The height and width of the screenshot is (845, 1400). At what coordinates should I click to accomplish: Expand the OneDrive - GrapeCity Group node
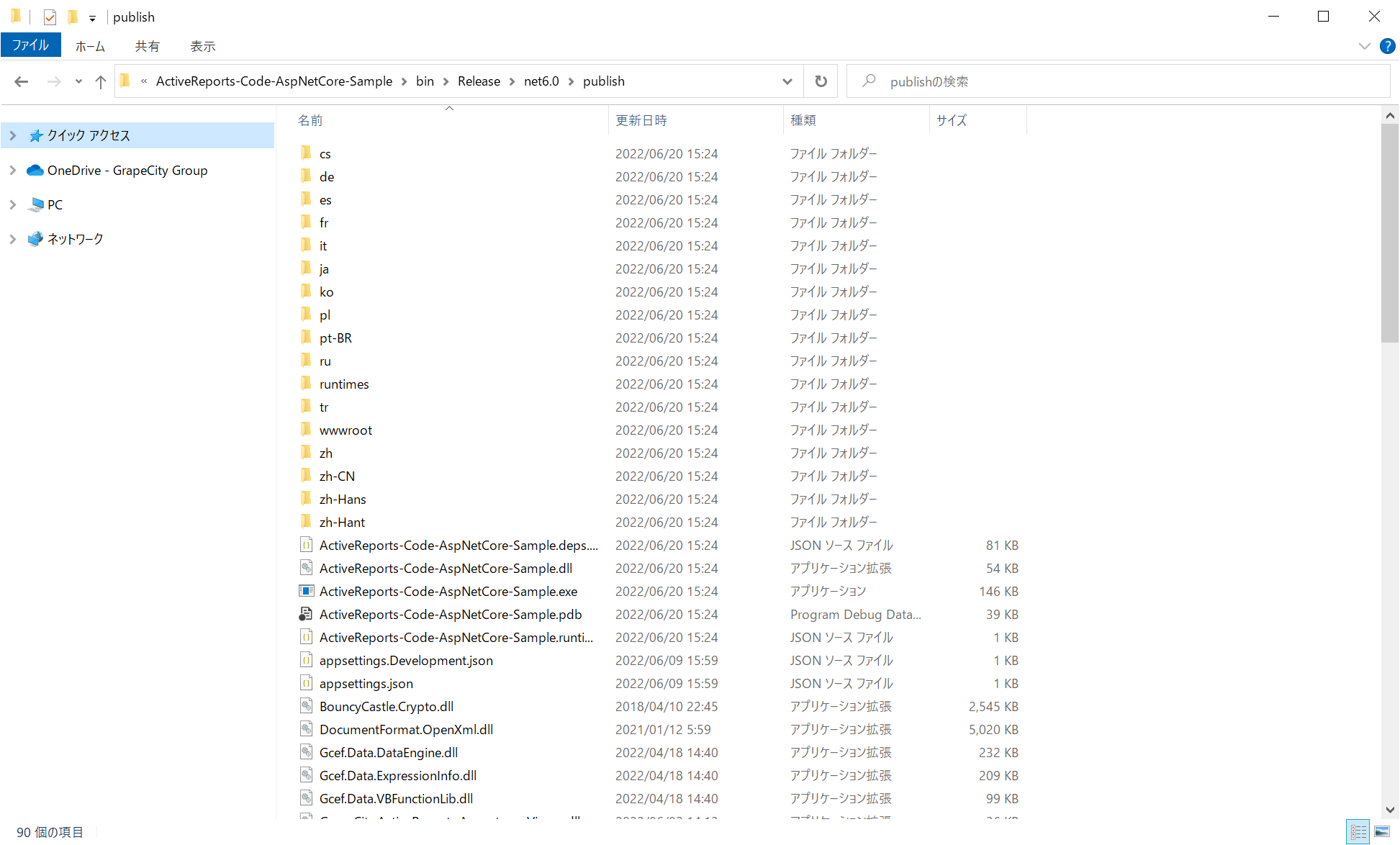[13, 170]
